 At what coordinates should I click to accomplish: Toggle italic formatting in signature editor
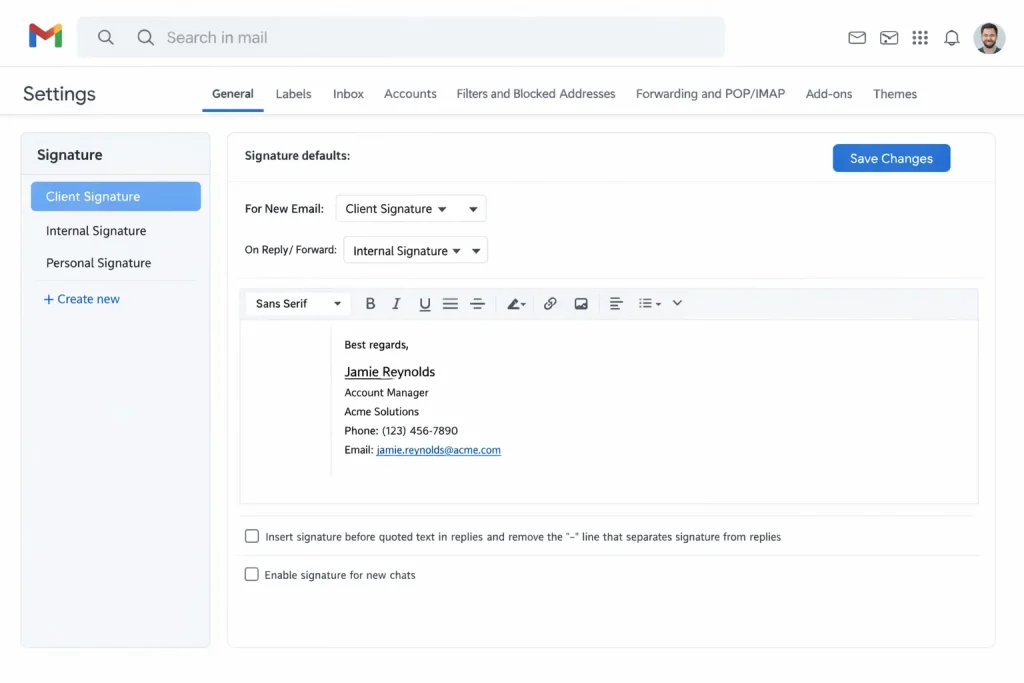(x=396, y=304)
